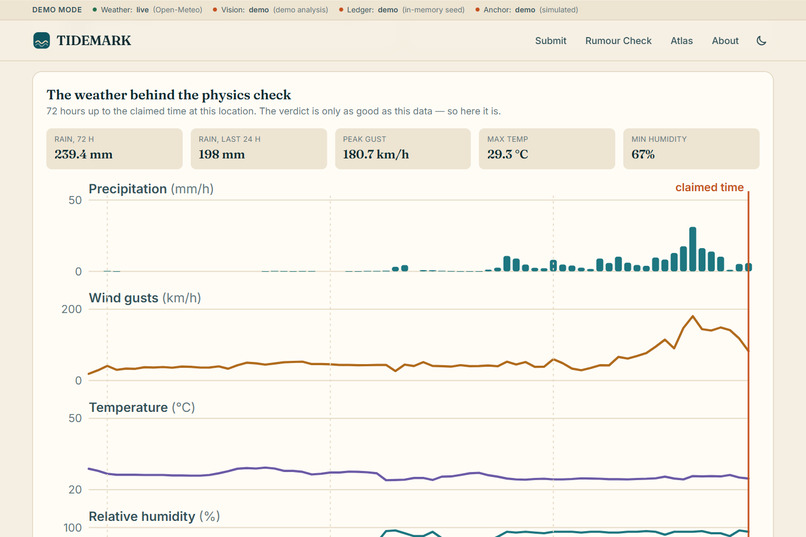Click the green Weather status dot

point(95,10)
